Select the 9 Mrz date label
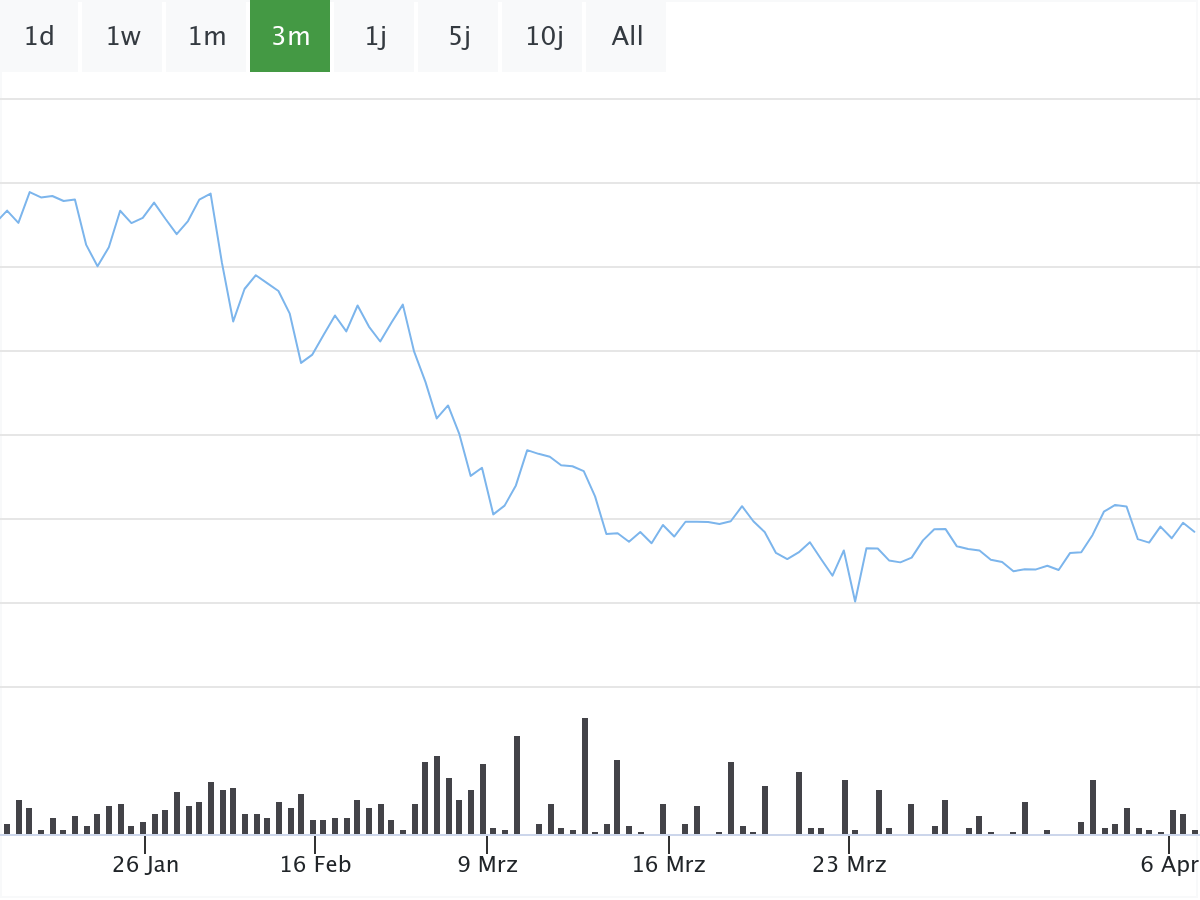This screenshot has height=900, width=1200. click(x=488, y=864)
